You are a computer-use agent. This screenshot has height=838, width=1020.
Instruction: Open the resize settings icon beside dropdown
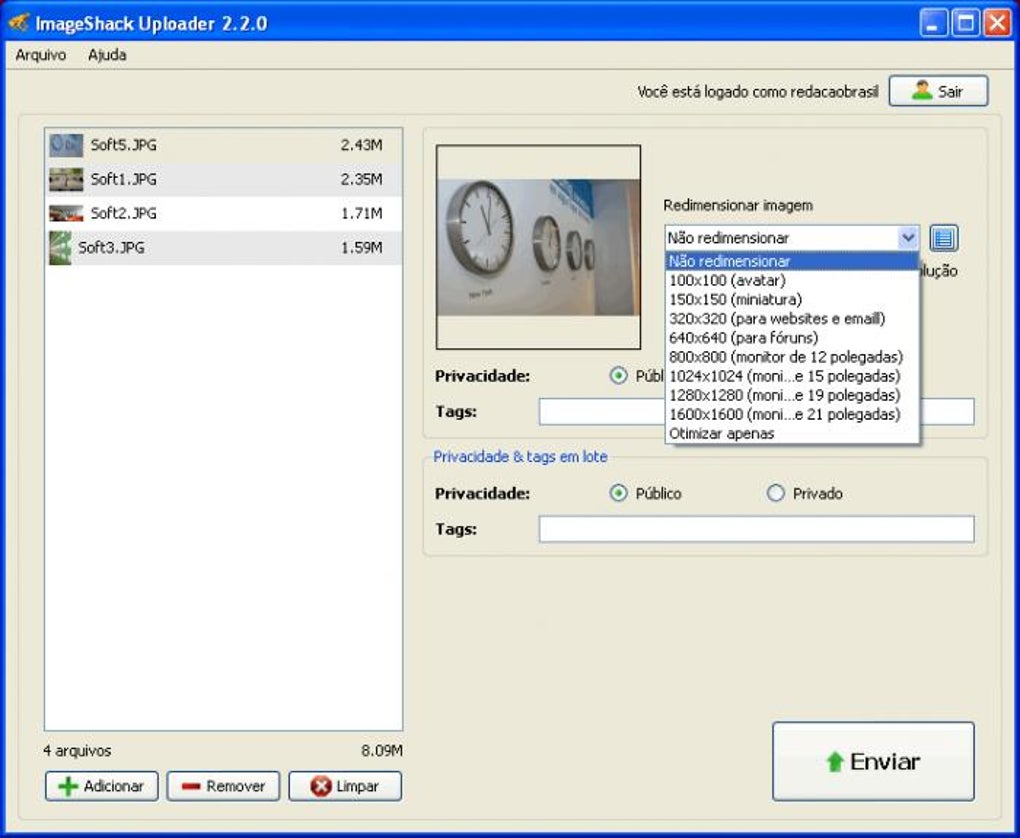pyautogui.click(x=944, y=238)
